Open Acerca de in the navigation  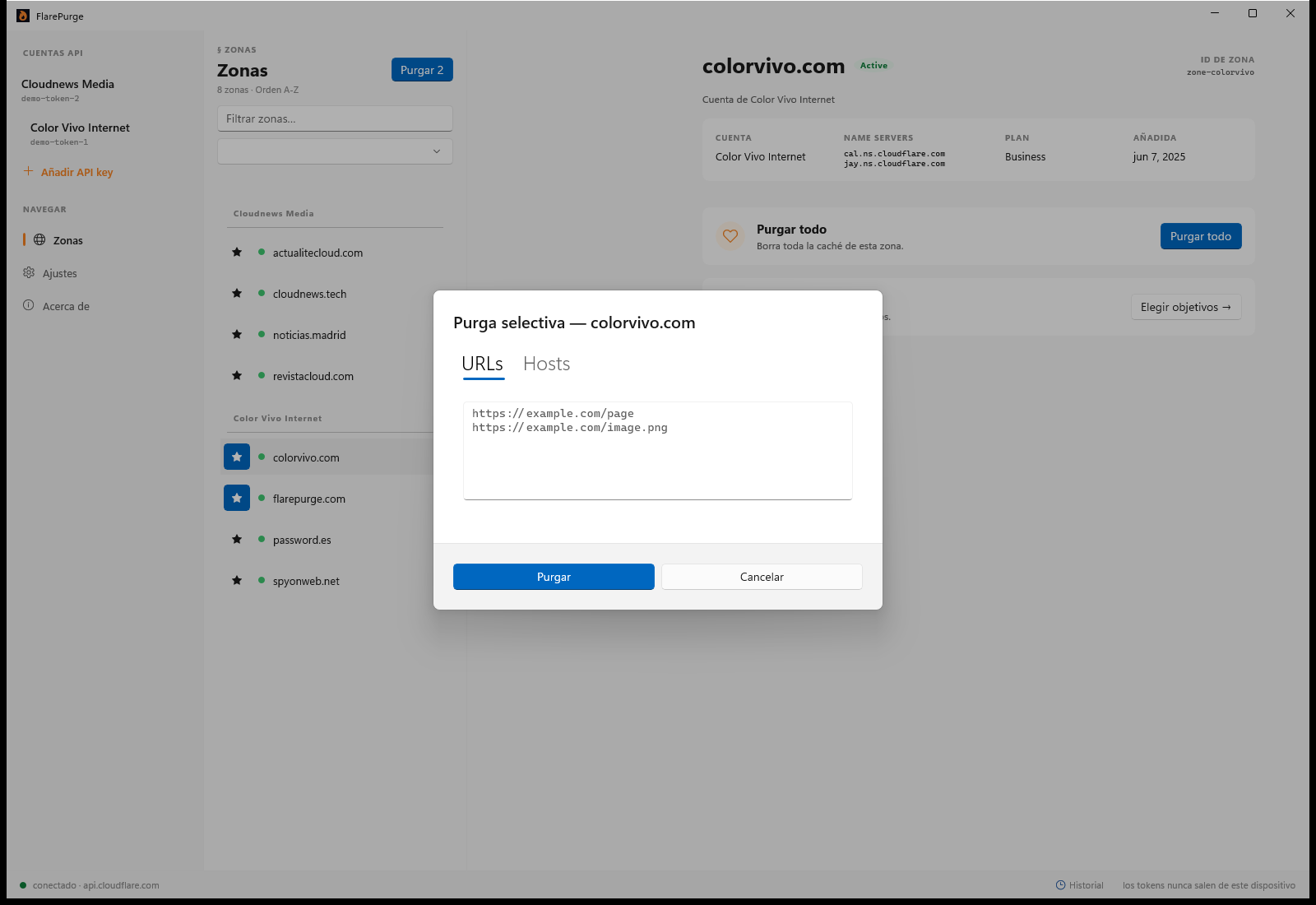point(66,306)
